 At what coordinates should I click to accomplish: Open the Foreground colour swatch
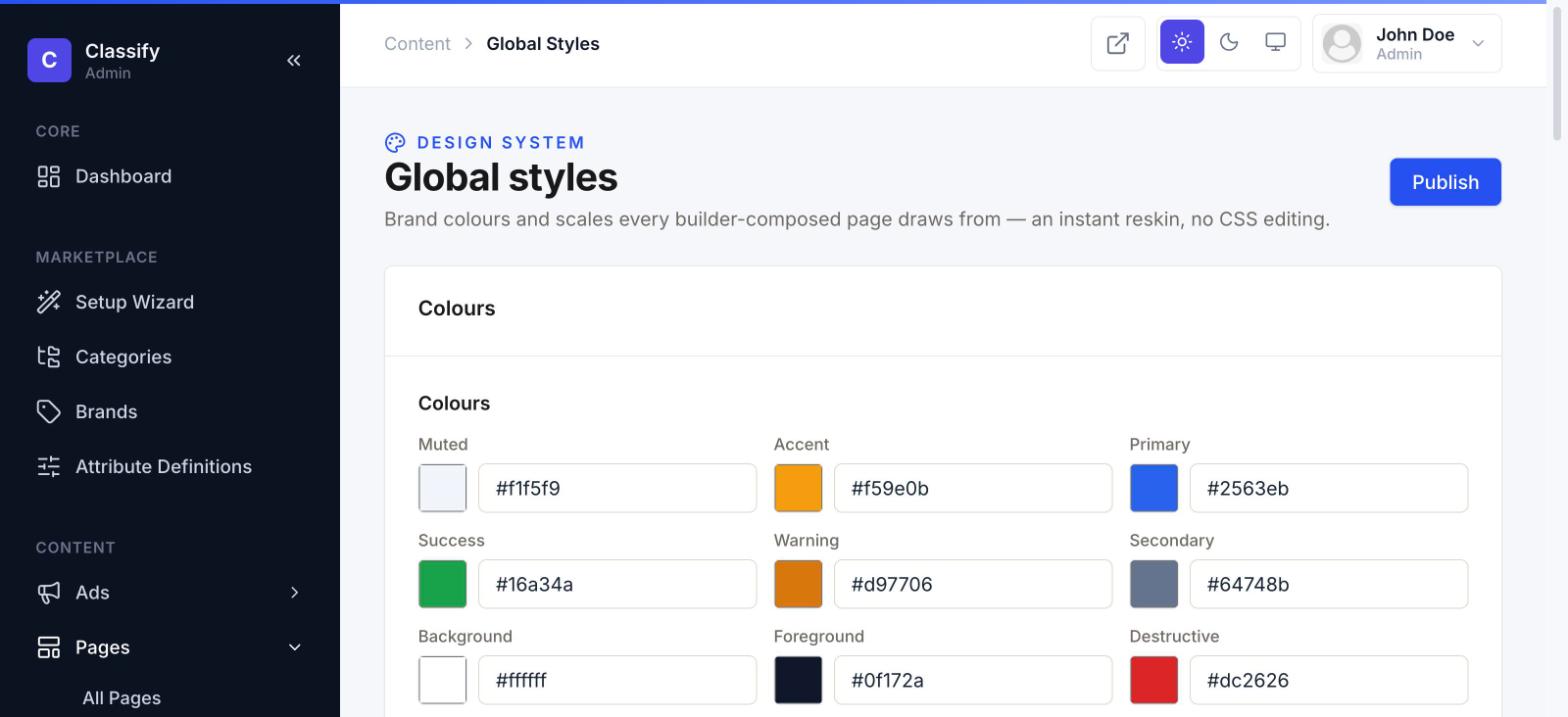click(798, 680)
